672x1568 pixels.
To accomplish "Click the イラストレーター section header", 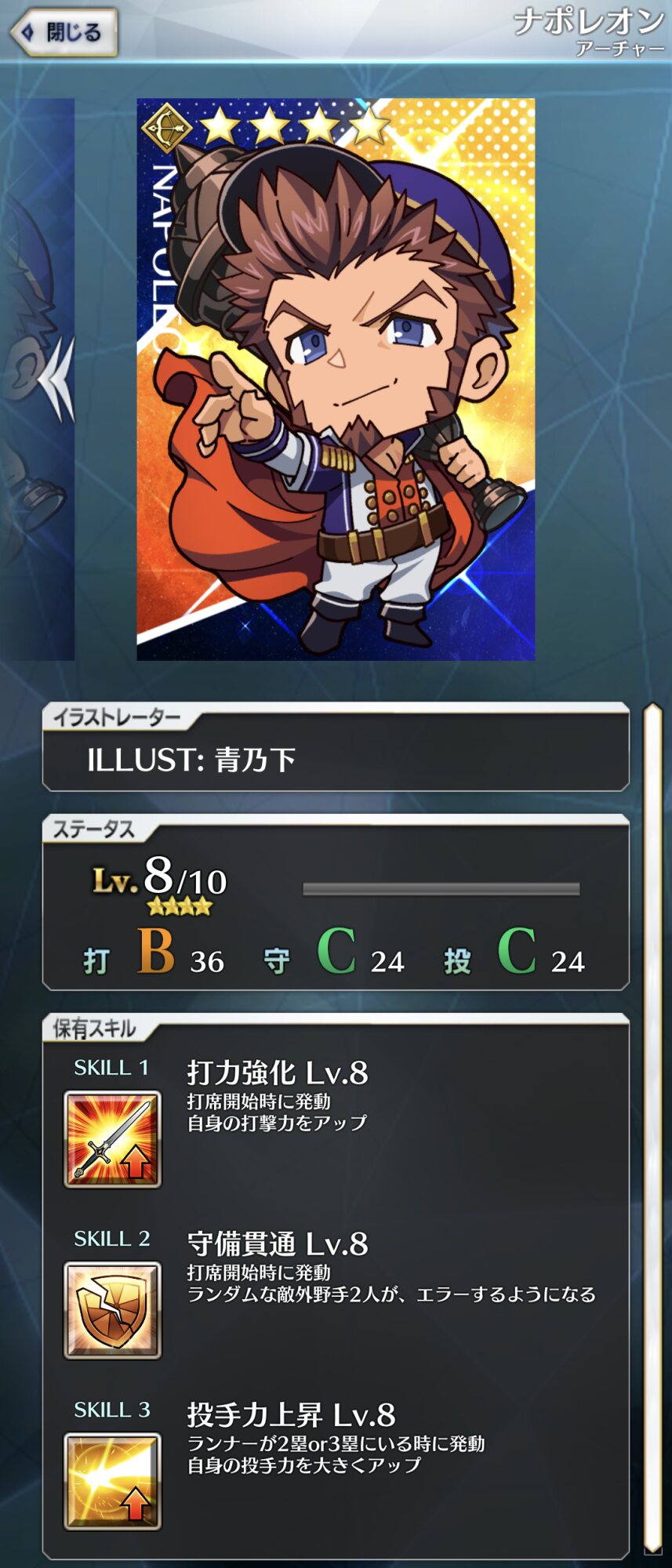I will [117, 717].
